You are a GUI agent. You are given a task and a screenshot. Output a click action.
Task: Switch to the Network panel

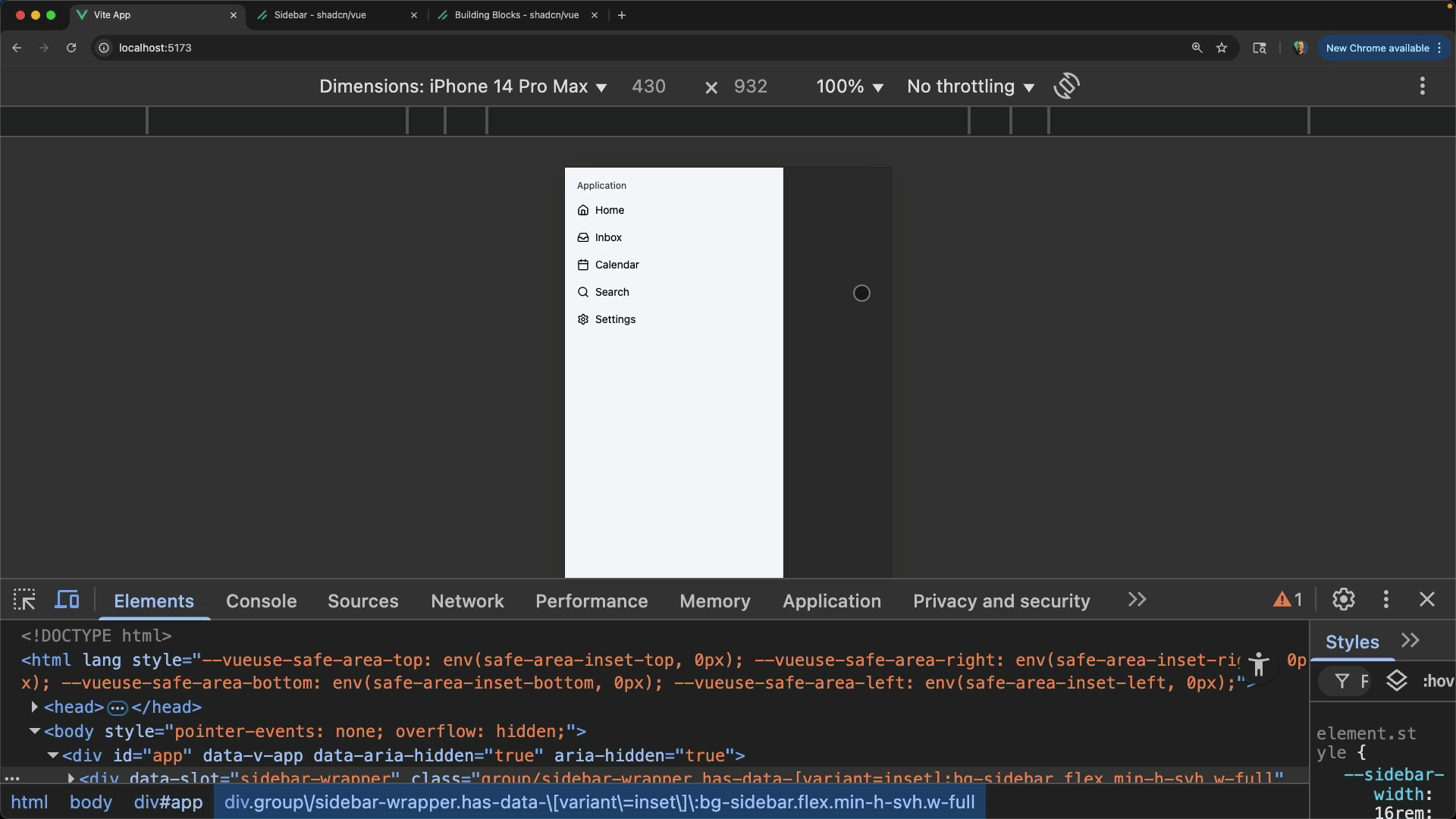pyautogui.click(x=467, y=601)
